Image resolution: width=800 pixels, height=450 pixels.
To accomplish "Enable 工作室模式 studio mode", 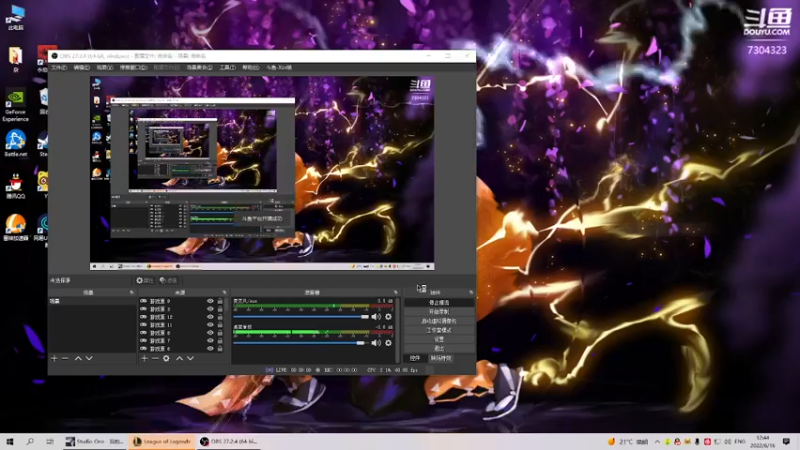I will click(439, 330).
